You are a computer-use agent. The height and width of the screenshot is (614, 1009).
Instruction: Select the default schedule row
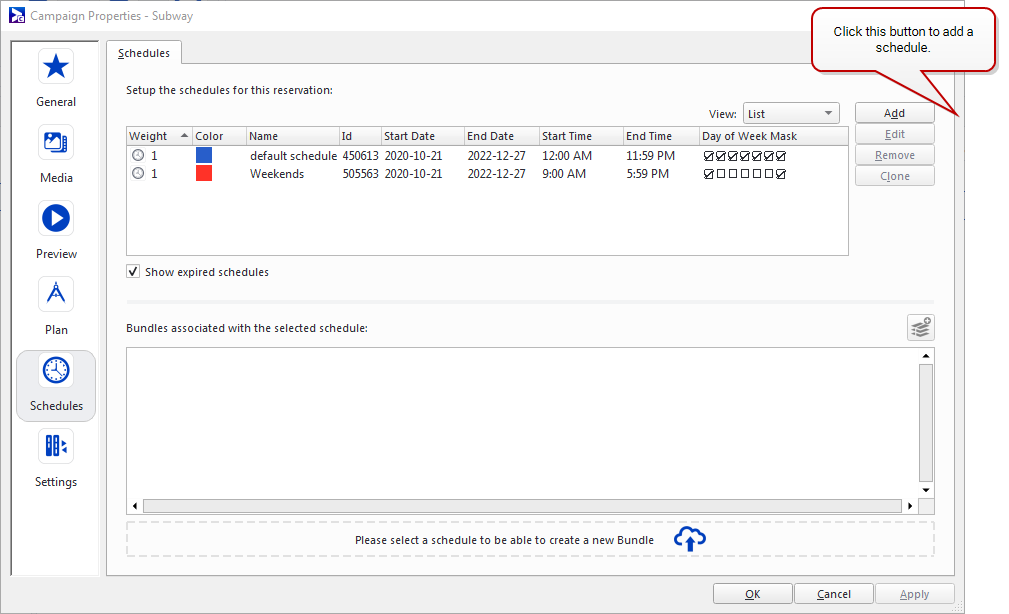[293, 156]
